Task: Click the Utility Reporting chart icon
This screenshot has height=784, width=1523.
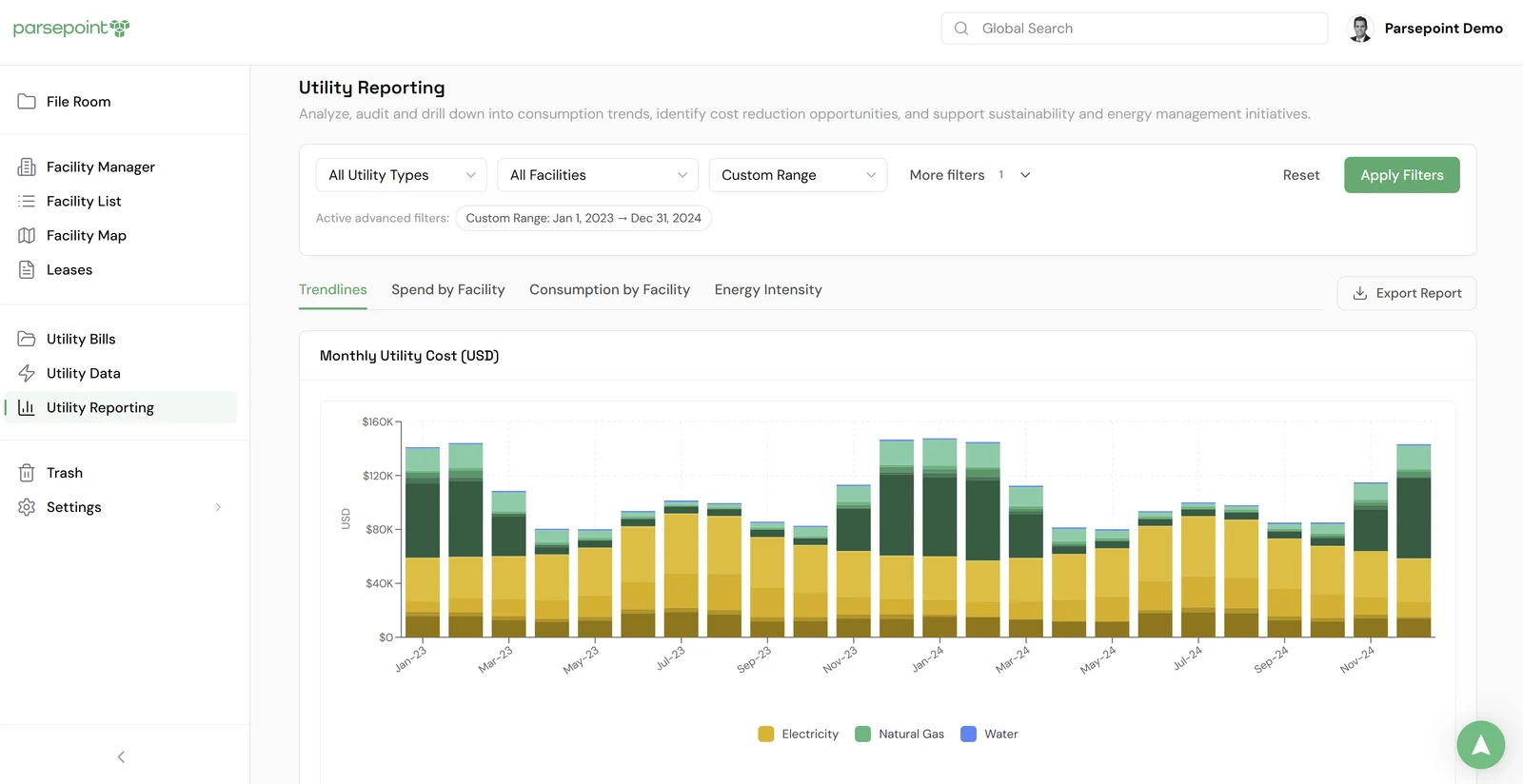Action: [27, 407]
